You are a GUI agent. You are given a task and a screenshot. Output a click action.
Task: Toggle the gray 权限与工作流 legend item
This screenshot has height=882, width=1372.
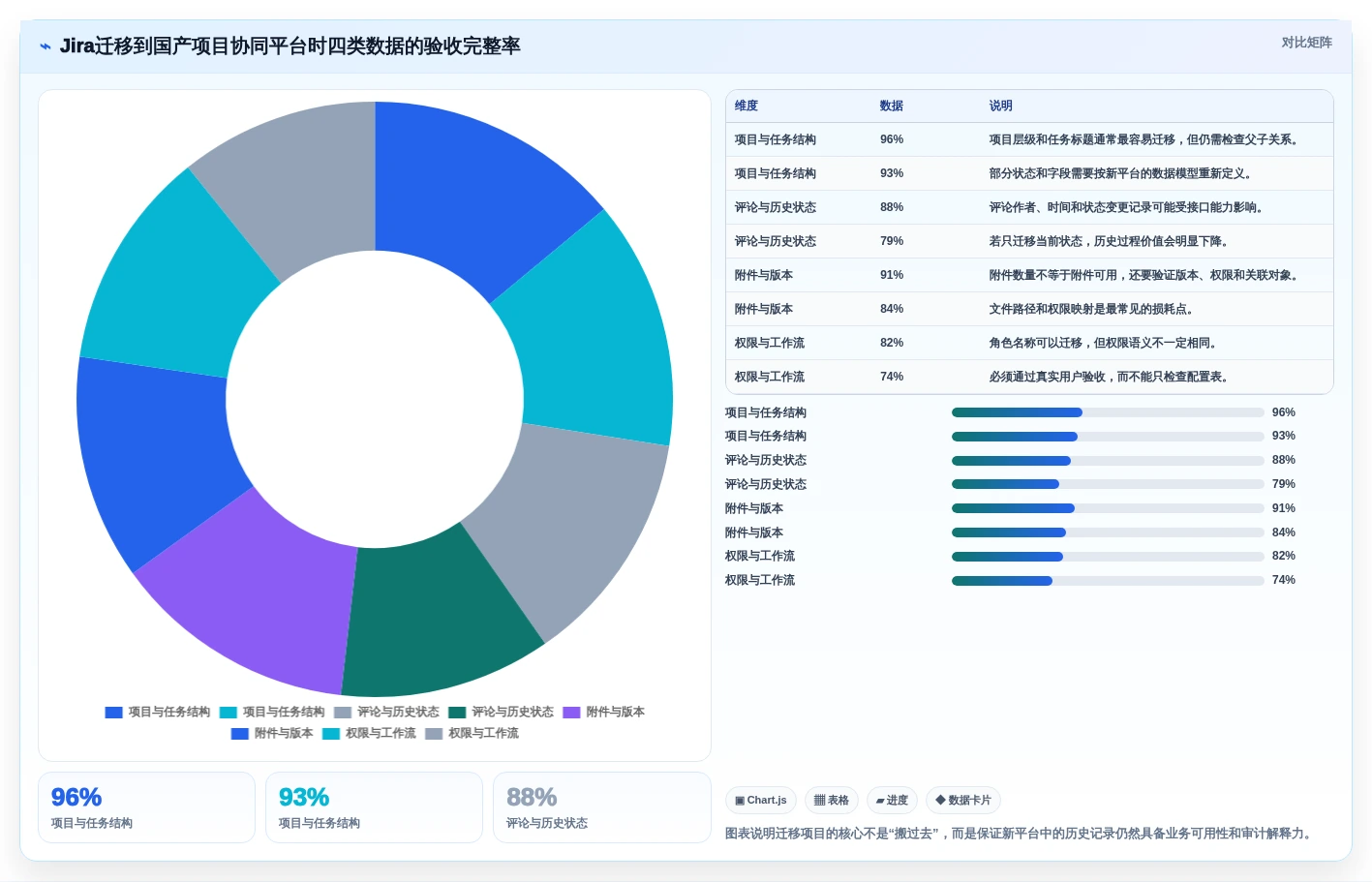point(472,733)
